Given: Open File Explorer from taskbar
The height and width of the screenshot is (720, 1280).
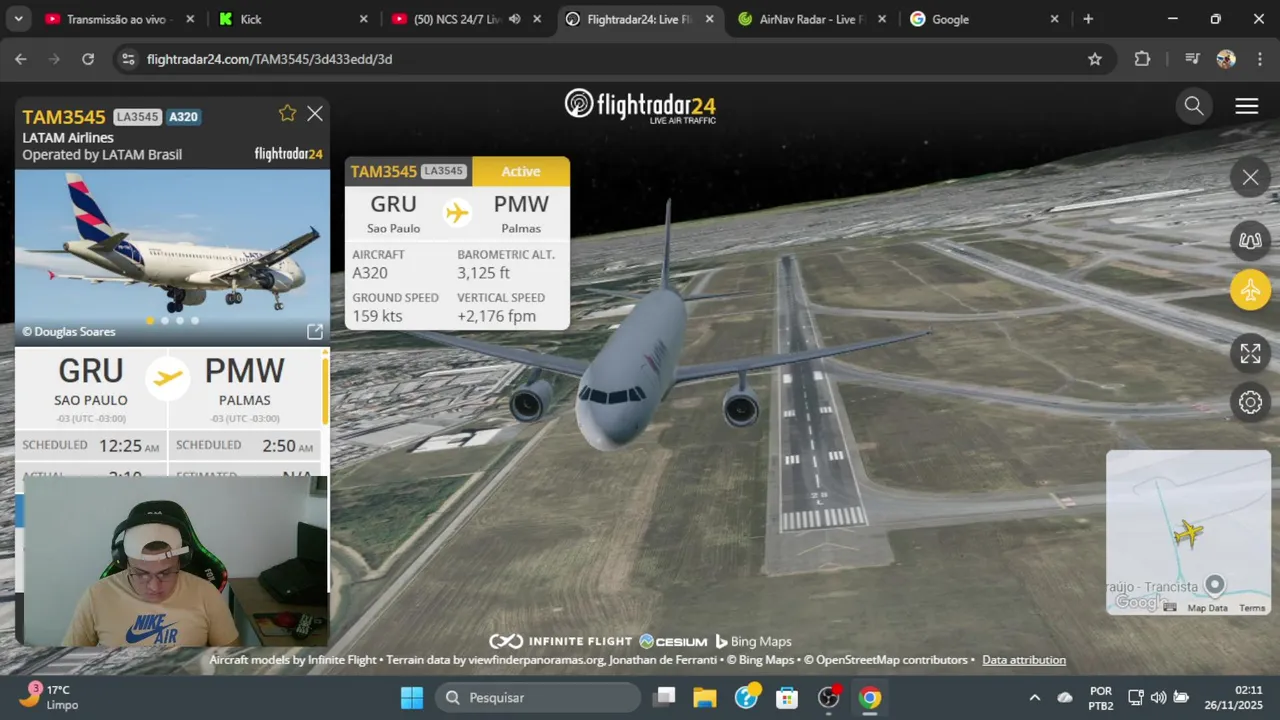Looking at the screenshot, I should coord(705,697).
